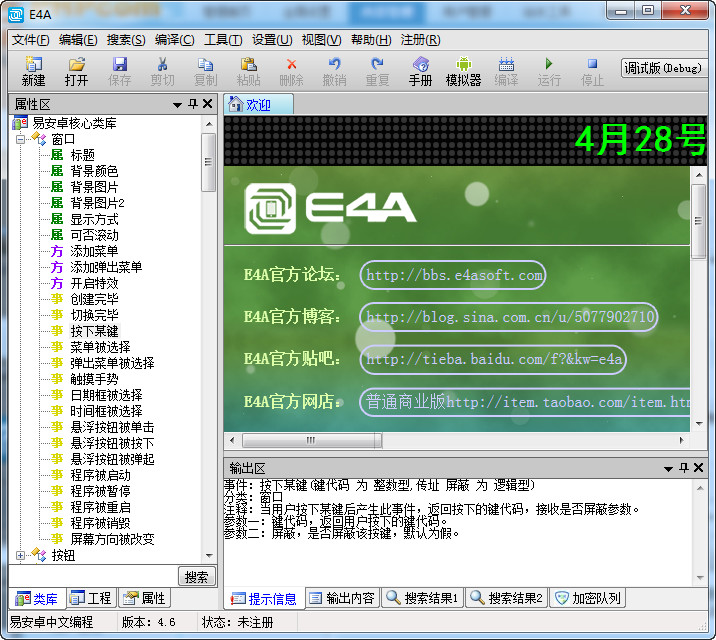Screen dimensions: 716x640
Task: Switch to the 加密队列 tab
Action: click(588, 598)
